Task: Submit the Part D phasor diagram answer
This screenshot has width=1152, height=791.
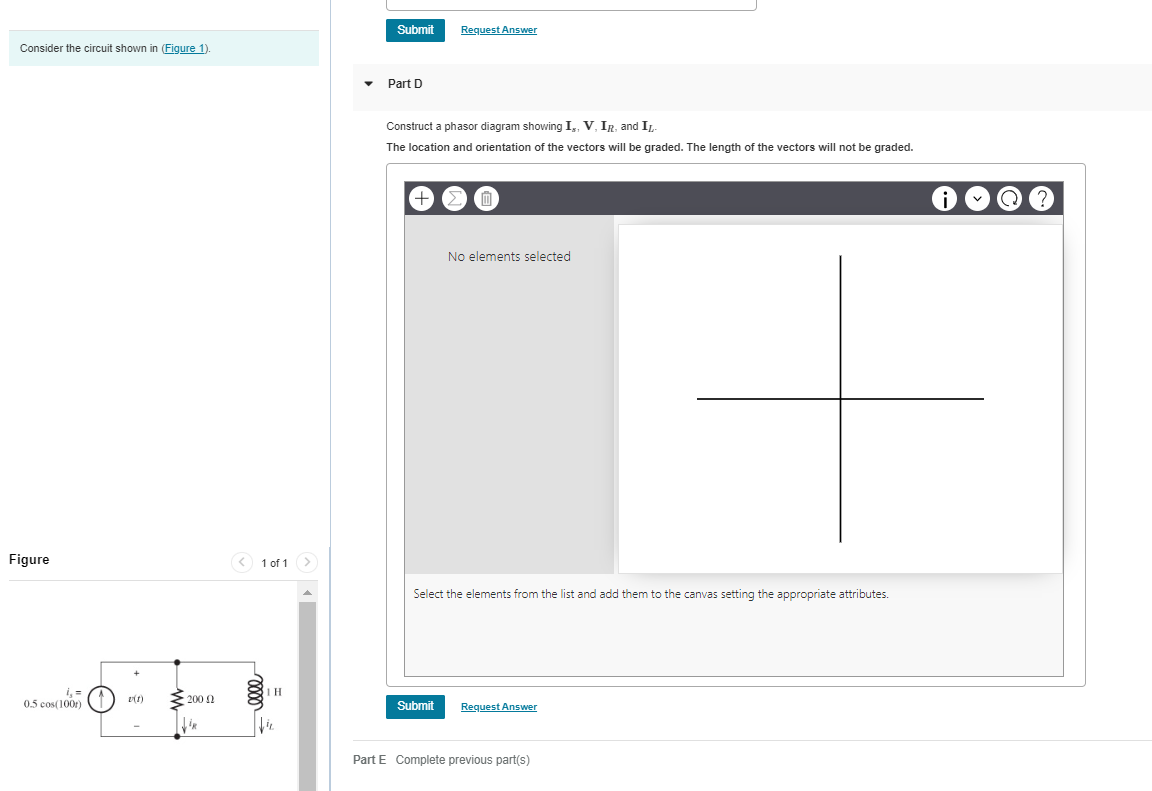Action: click(415, 707)
